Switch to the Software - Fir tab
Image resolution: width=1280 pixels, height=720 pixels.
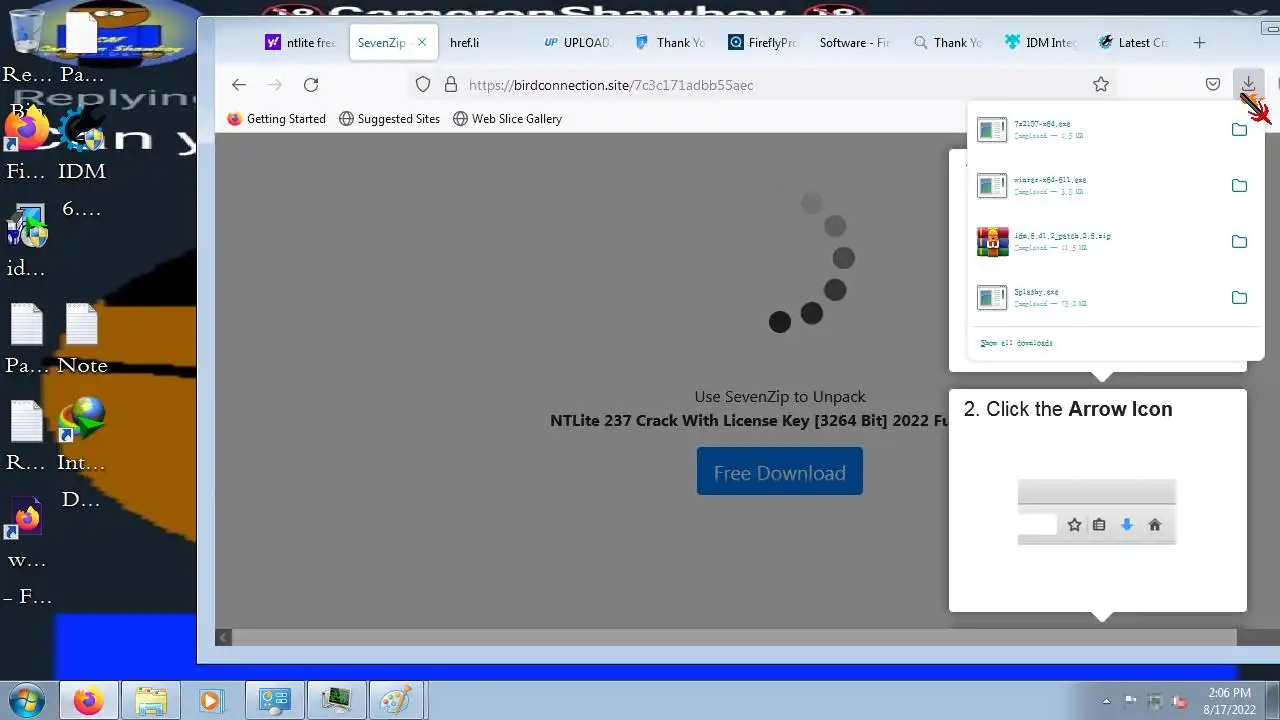(x=854, y=43)
